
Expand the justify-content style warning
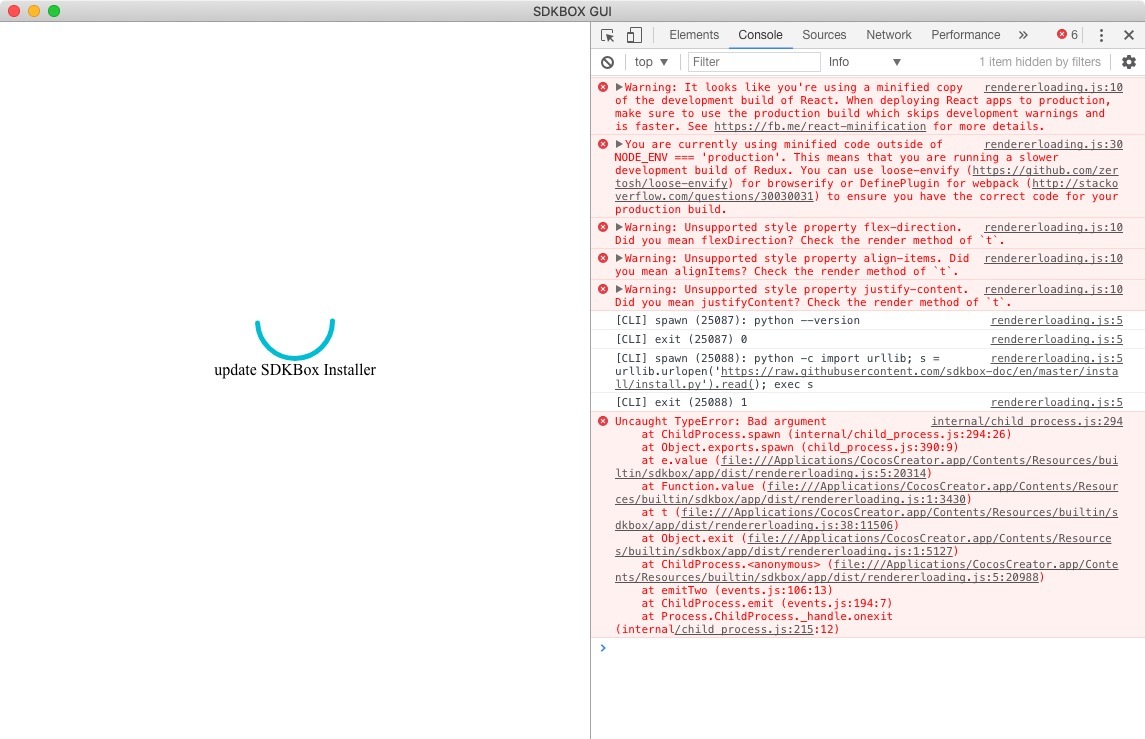click(619, 289)
